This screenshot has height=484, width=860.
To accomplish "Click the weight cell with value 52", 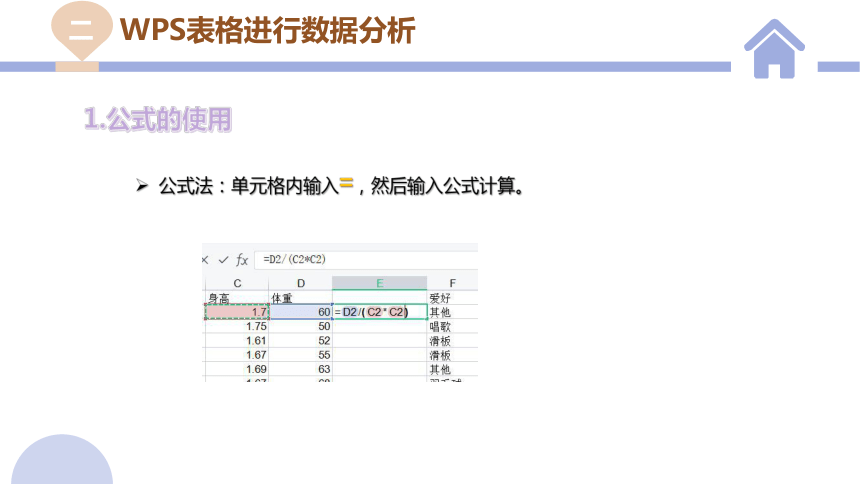I will pyautogui.click(x=301, y=341).
